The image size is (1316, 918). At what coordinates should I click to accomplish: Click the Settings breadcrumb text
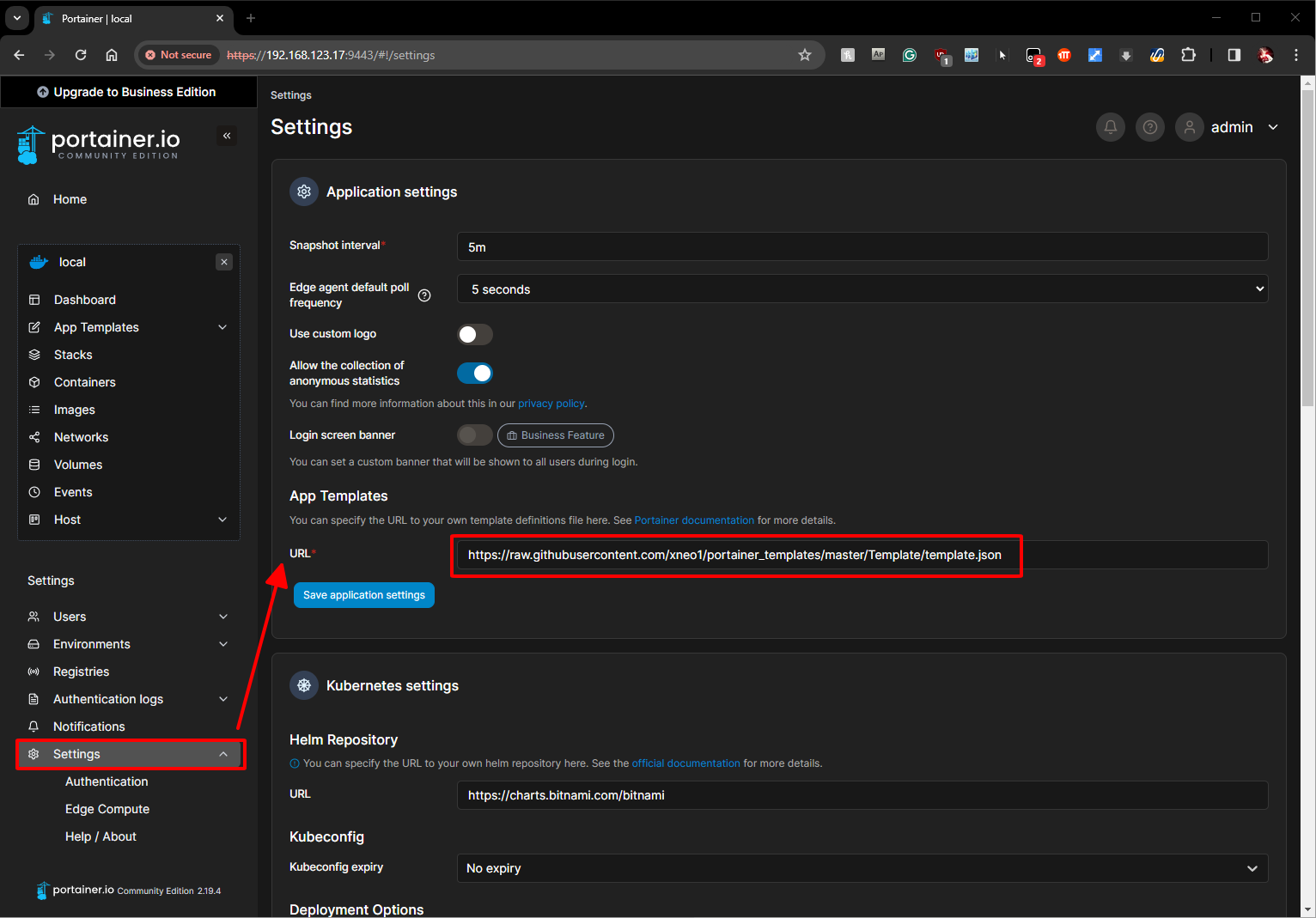click(291, 95)
